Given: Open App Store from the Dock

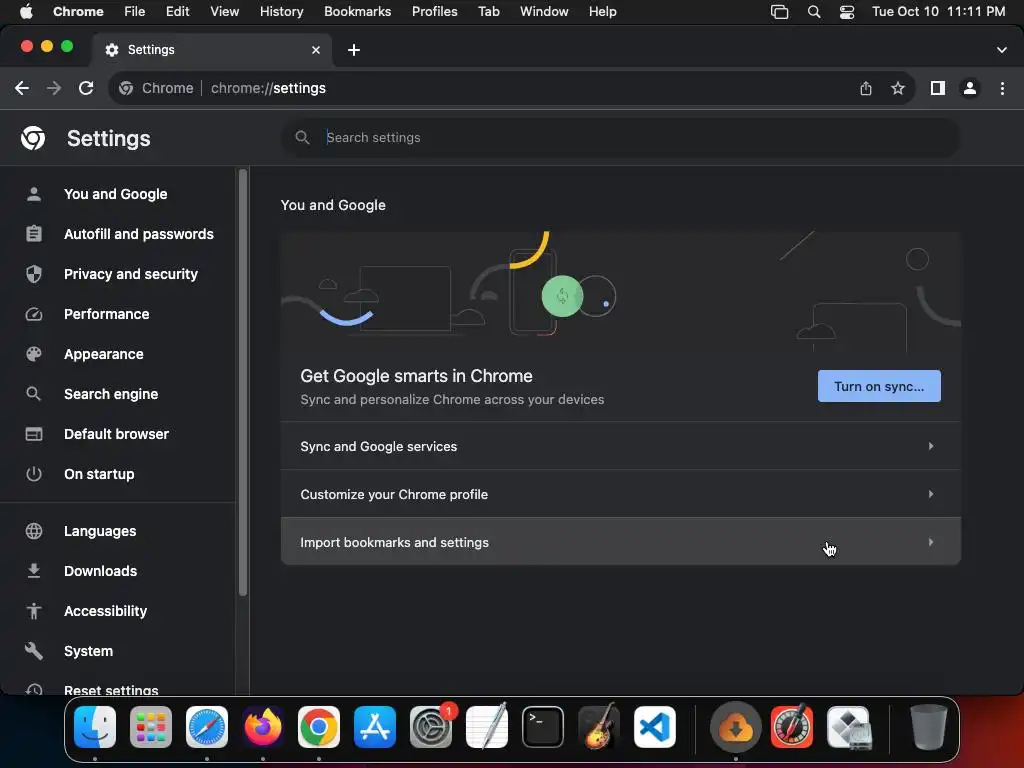Looking at the screenshot, I should tap(375, 727).
